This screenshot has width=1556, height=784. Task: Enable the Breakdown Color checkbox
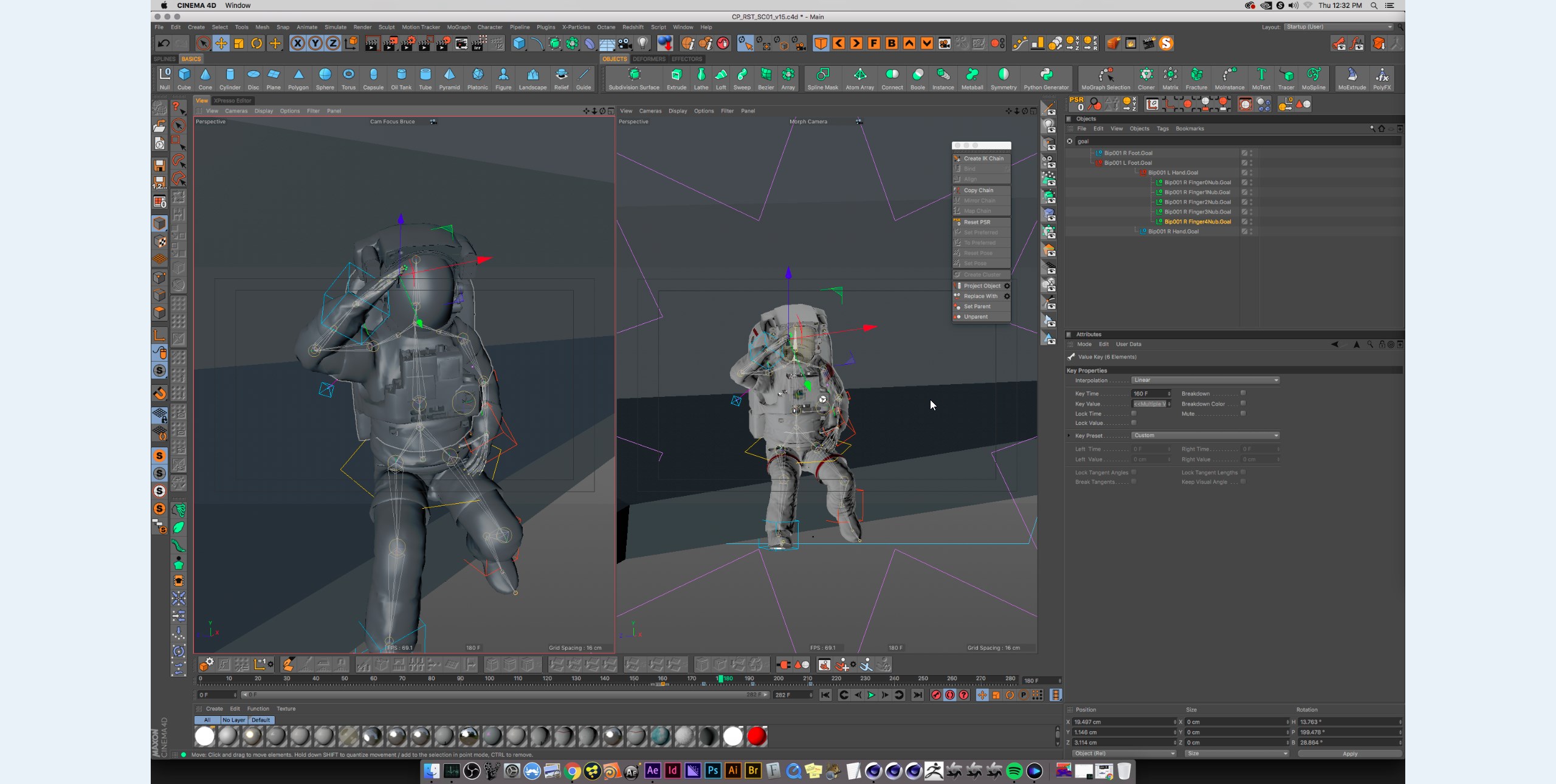click(1243, 403)
